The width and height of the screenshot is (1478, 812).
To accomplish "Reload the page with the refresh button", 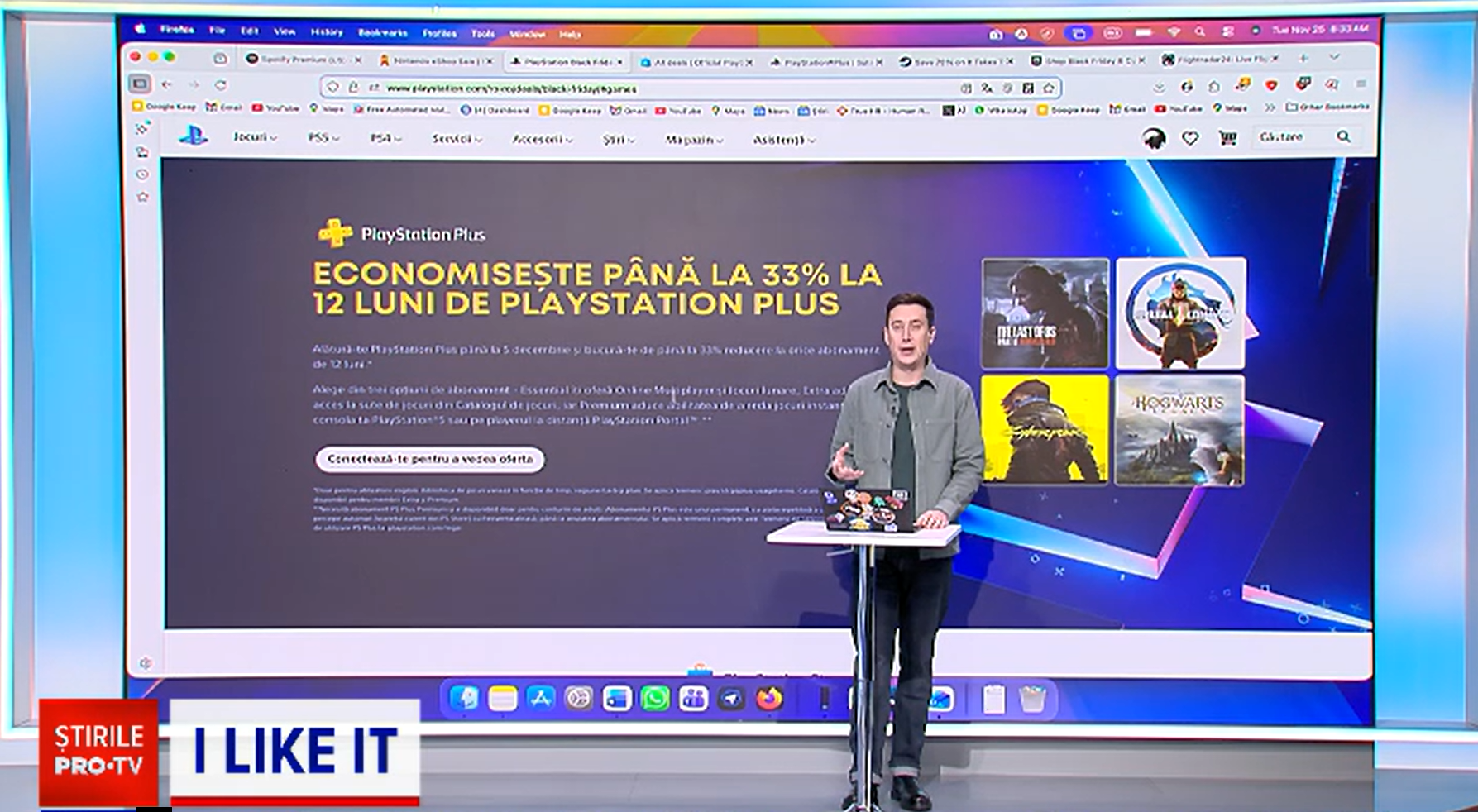I will 221,84.
